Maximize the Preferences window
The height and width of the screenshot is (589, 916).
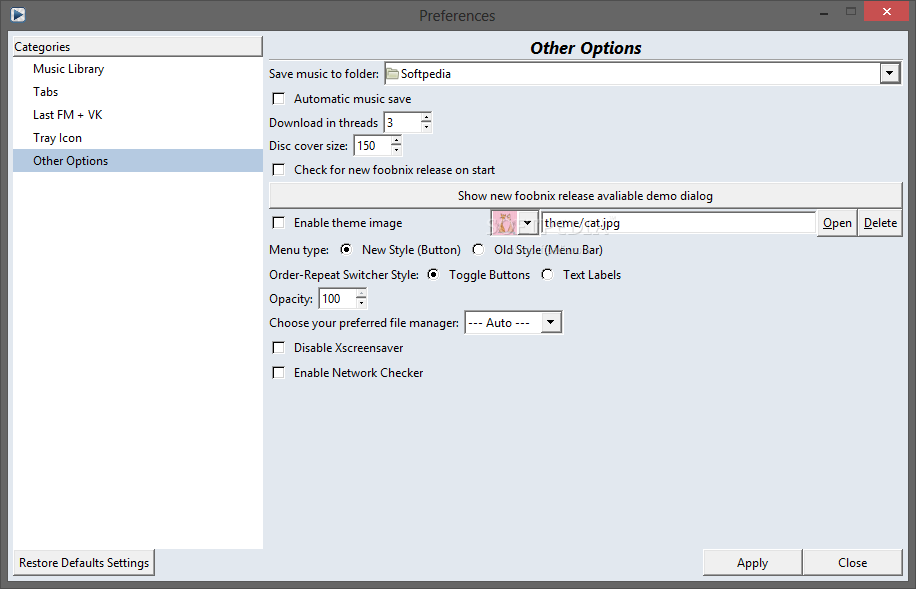pyautogui.click(x=851, y=11)
